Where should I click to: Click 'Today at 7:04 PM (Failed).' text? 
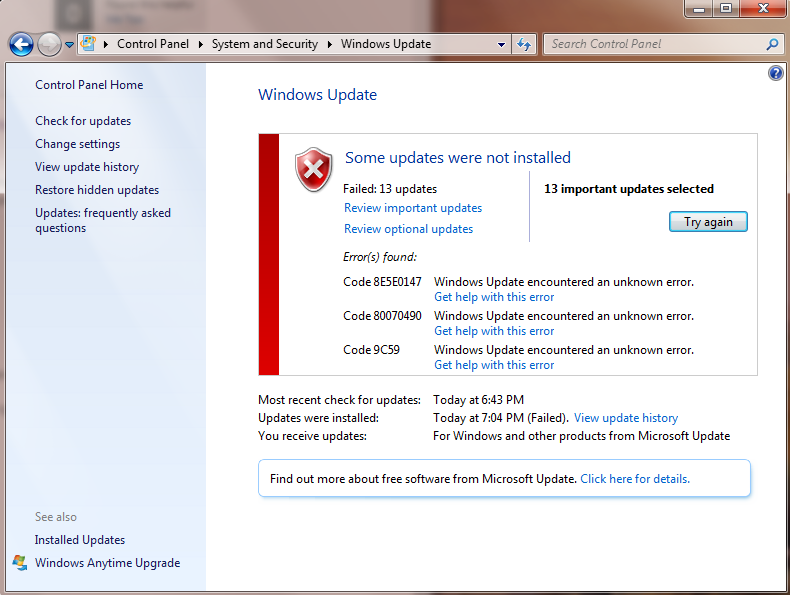click(501, 418)
